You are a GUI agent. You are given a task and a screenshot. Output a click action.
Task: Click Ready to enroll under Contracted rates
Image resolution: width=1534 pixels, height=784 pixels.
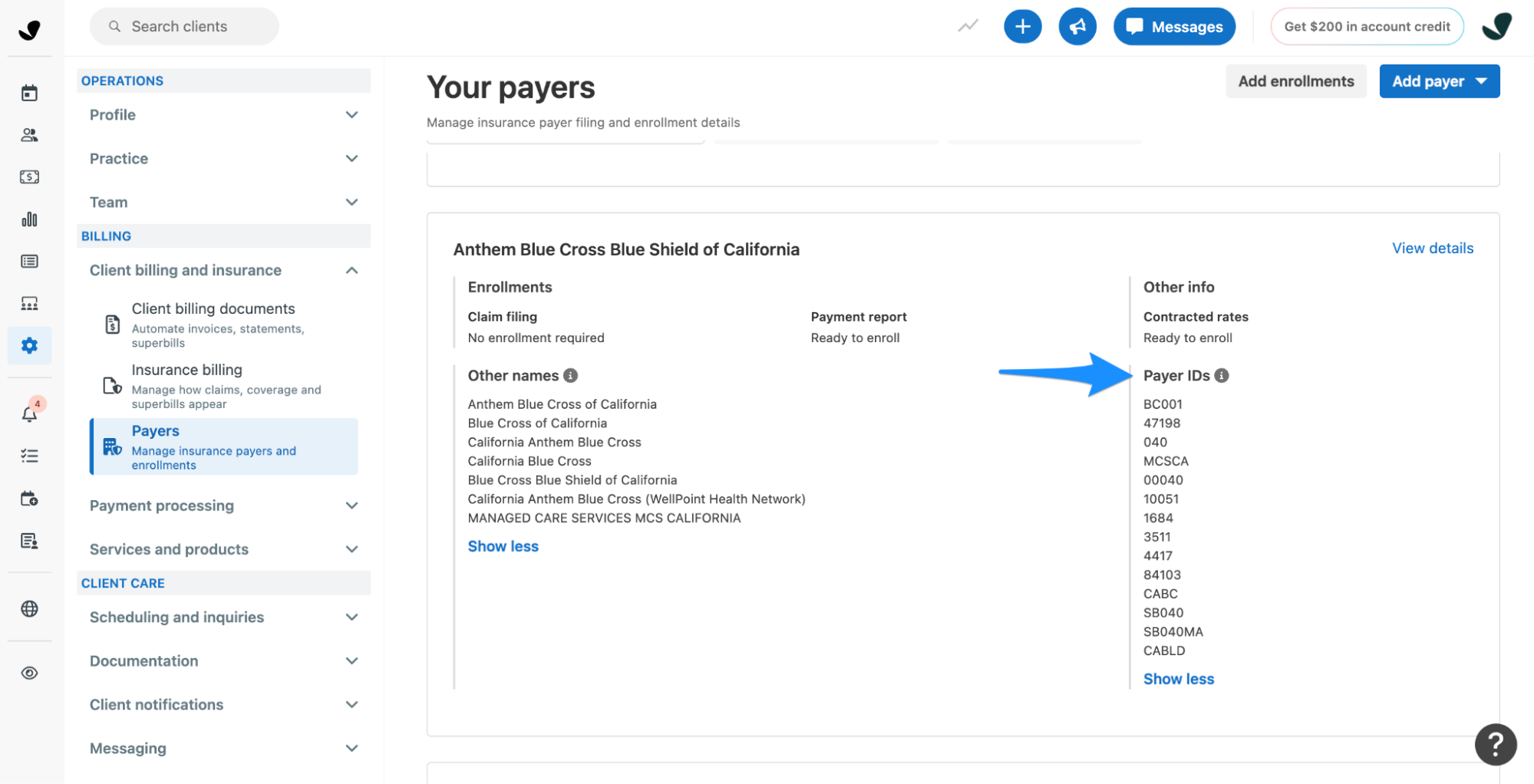coord(1187,338)
